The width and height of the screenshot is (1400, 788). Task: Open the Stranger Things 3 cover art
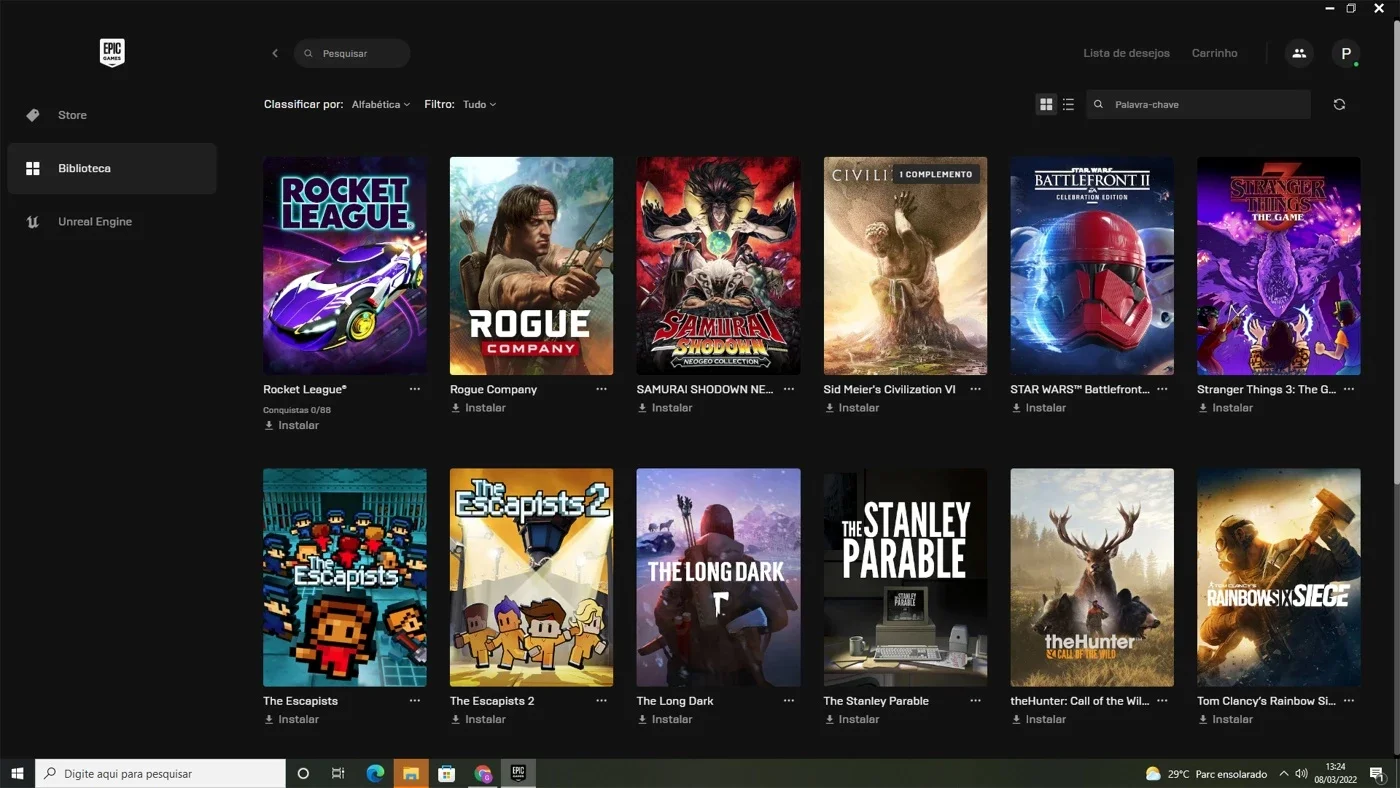1279,266
